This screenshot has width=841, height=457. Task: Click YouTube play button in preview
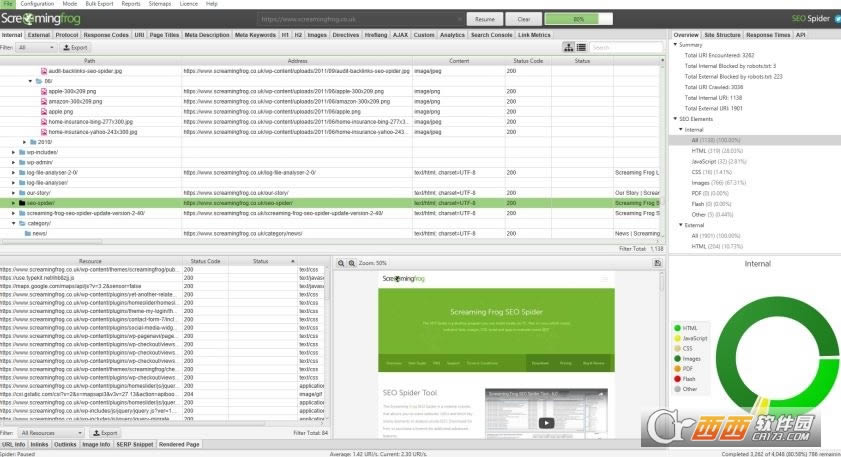coord(546,423)
